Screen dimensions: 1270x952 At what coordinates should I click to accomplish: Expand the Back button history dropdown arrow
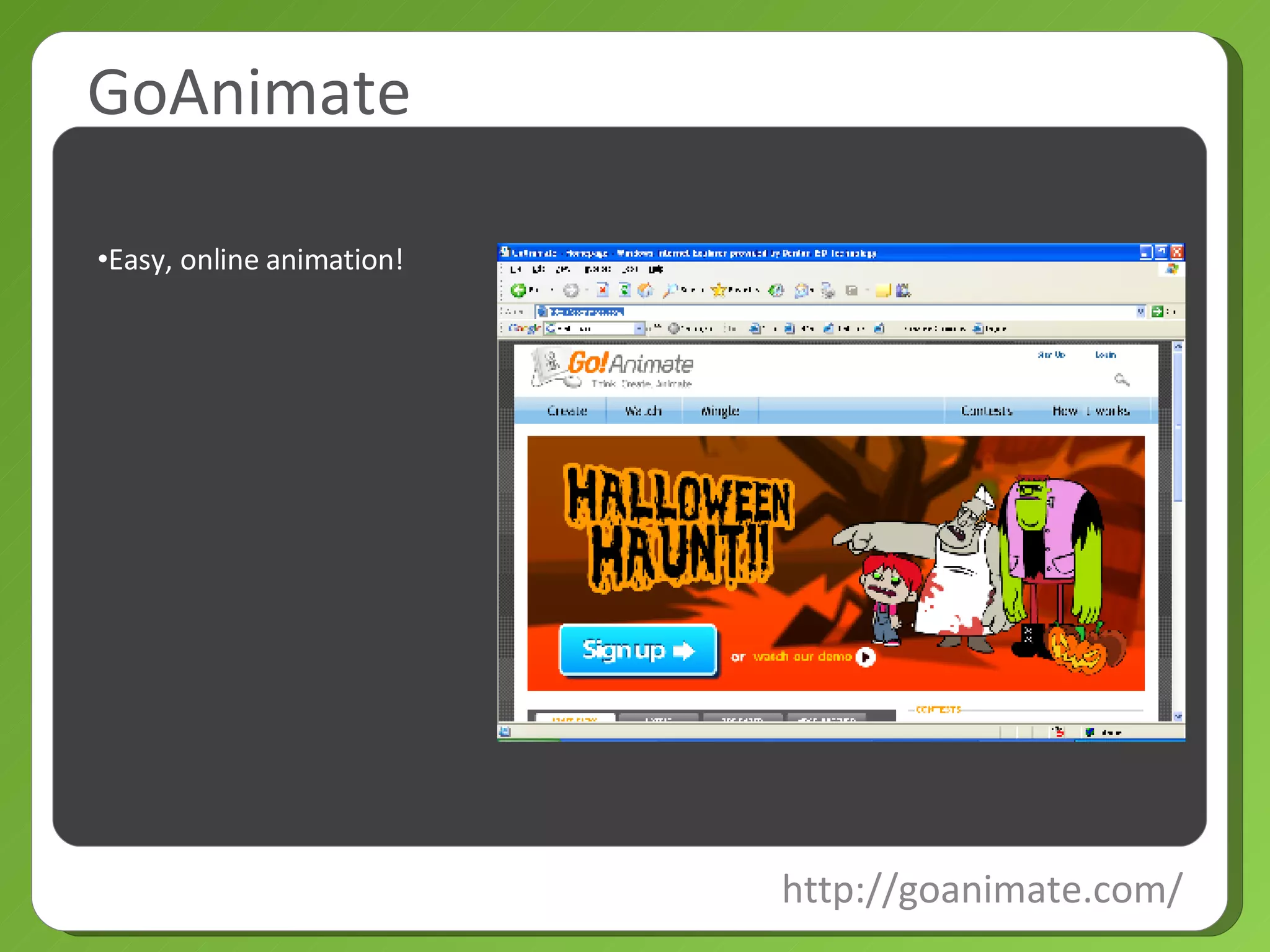coord(551,290)
